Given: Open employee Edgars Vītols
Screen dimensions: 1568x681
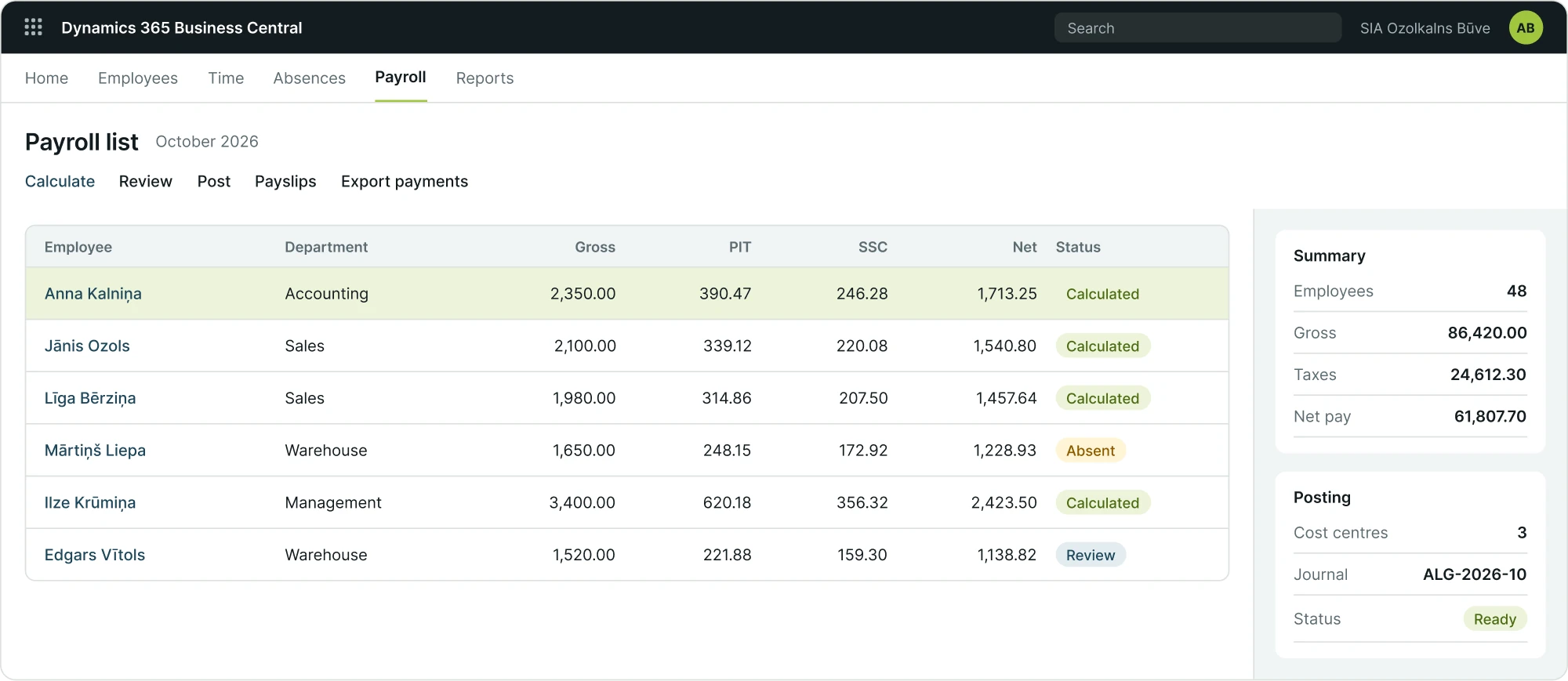Looking at the screenshot, I should tap(95, 555).
